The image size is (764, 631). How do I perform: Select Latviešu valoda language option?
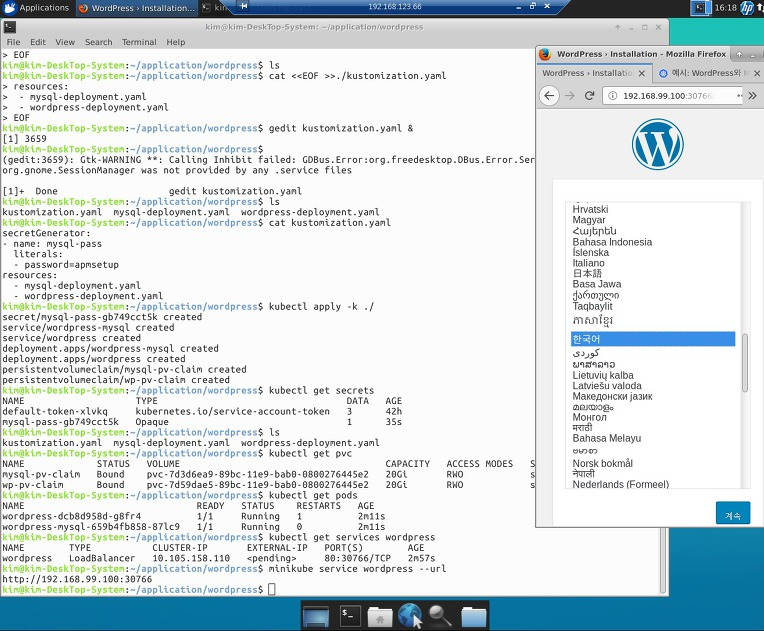(607, 385)
